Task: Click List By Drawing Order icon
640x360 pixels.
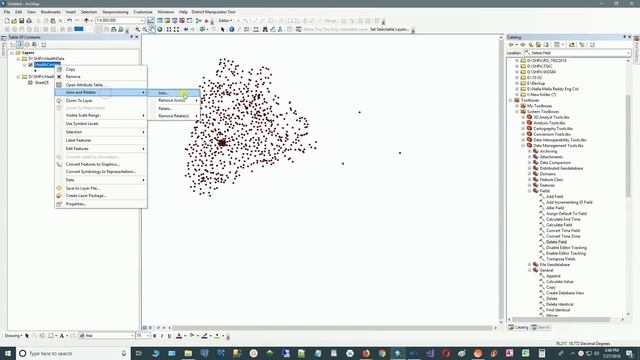Action: coord(12,44)
